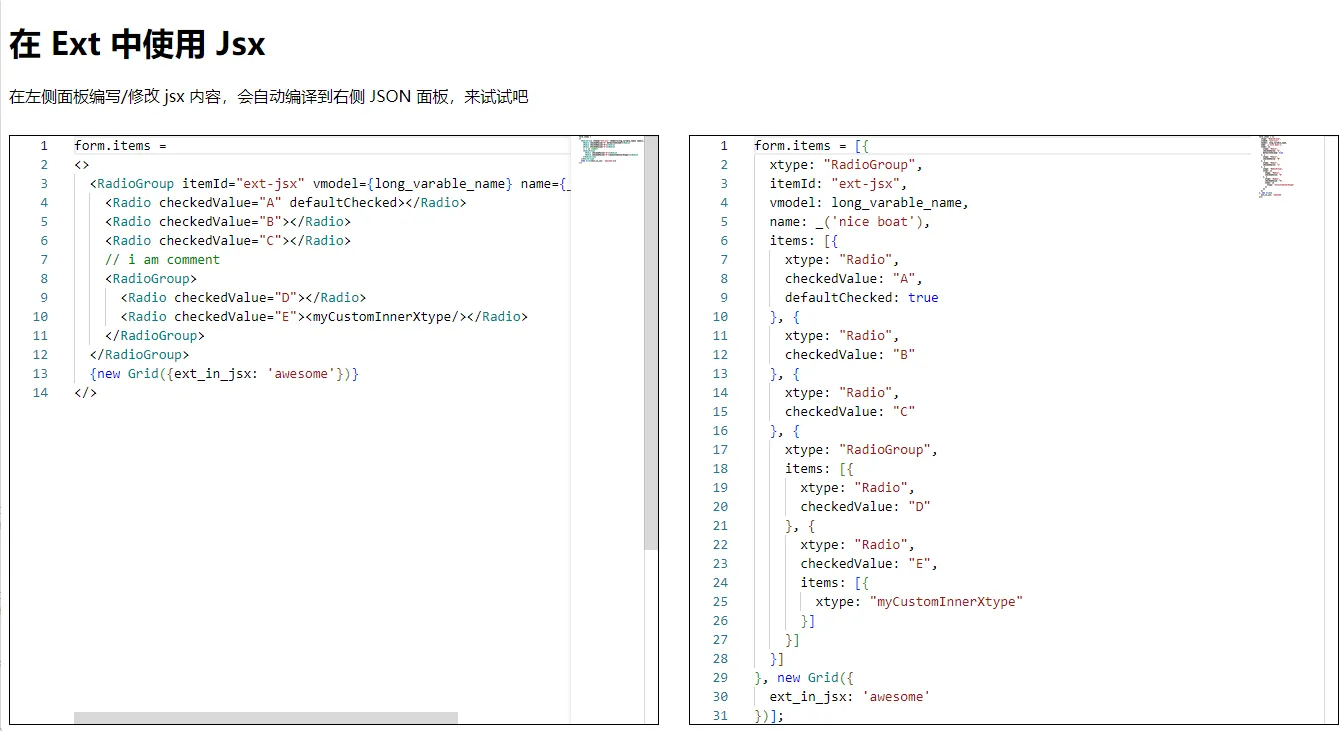Image resolution: width=1342 pixels, height=731 pixels.
Task: Click 'itemId: "ext-jsx",' in right editor
Action: pos(838,184)
